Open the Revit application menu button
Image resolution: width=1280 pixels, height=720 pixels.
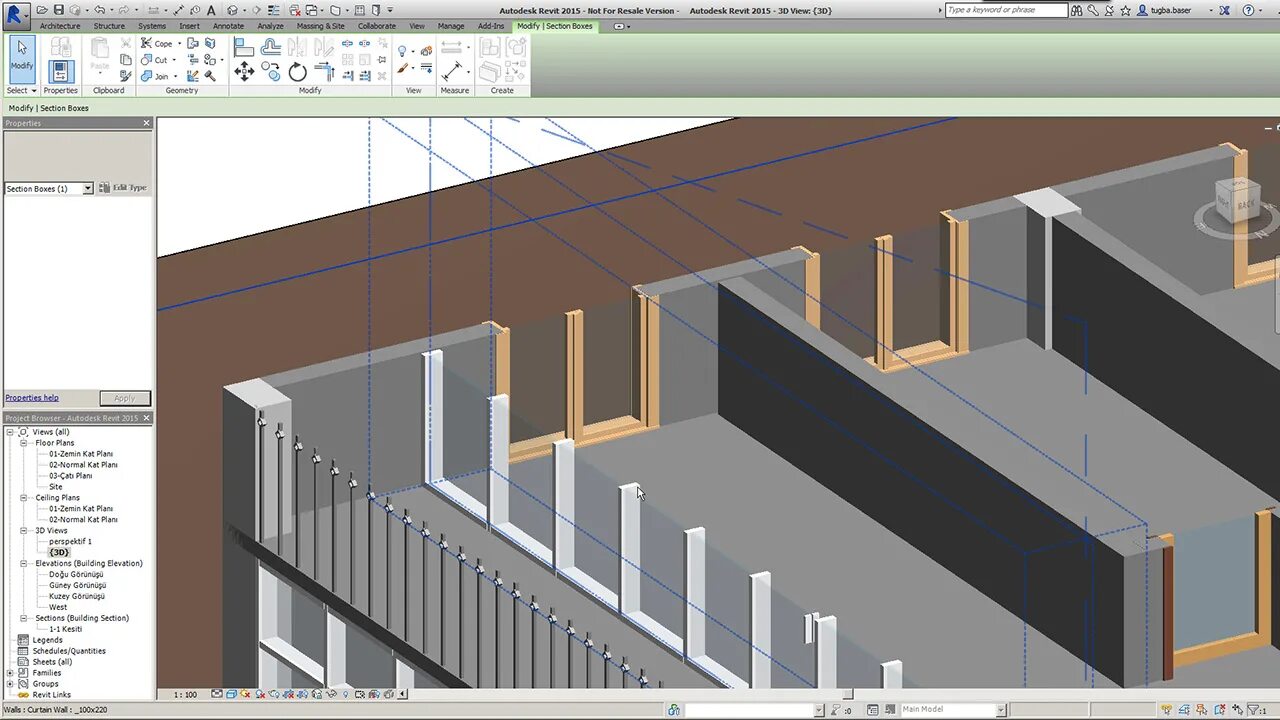click(15, 15)
